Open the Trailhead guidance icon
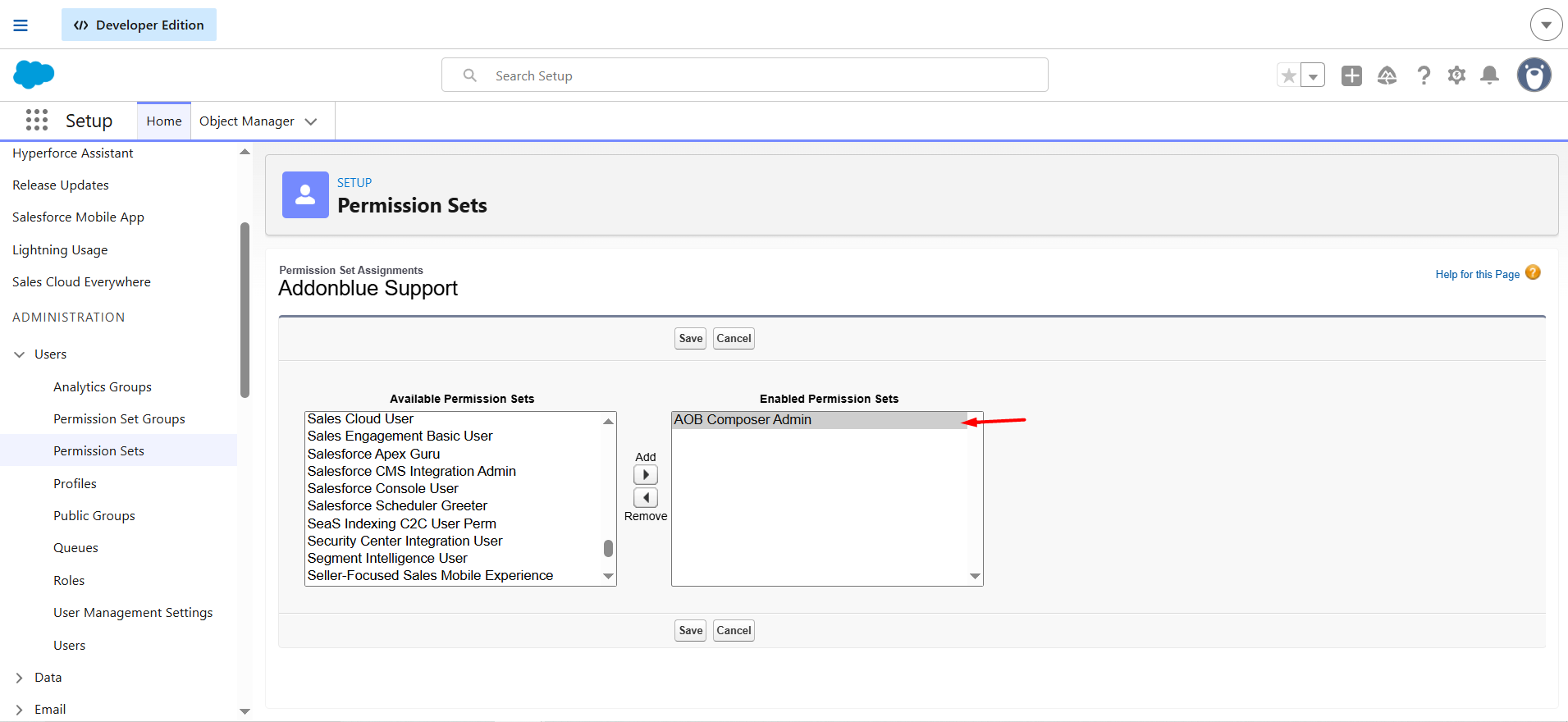This screenshot has width=1568, height=722. click(x=1387, y=75)
